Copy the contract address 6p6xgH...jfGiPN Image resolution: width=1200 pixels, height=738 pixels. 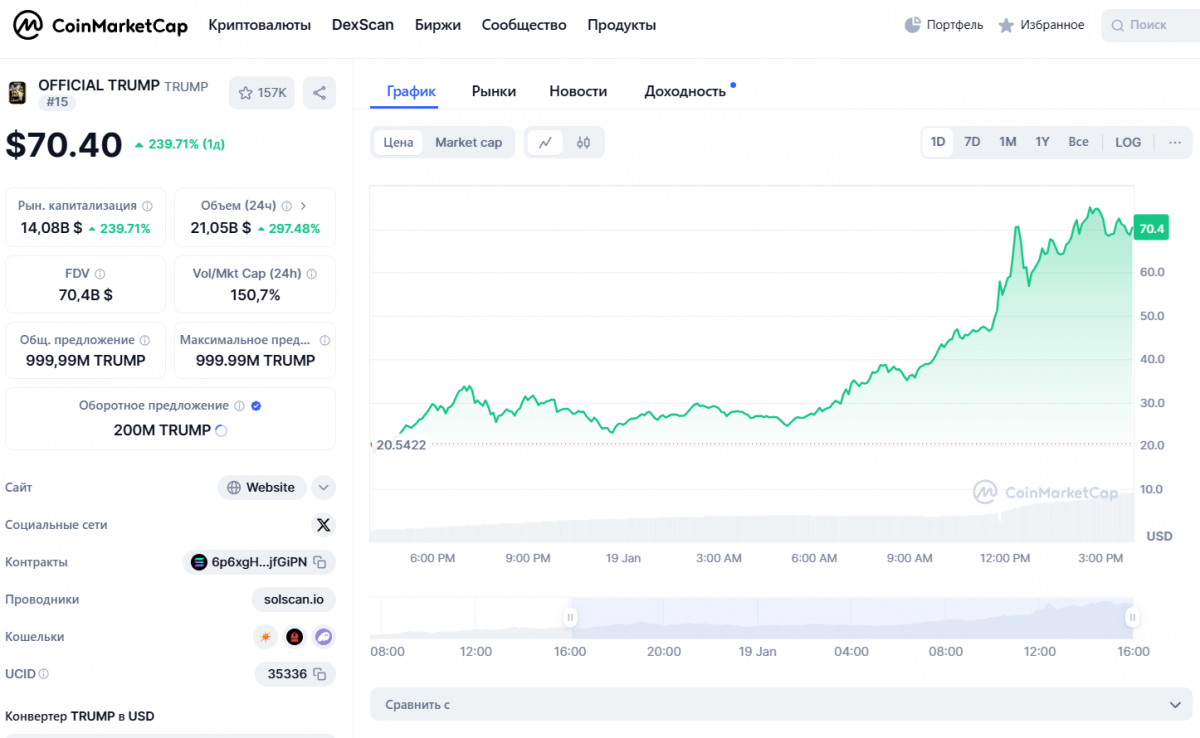pyautogui.click(x=320, y=562)
